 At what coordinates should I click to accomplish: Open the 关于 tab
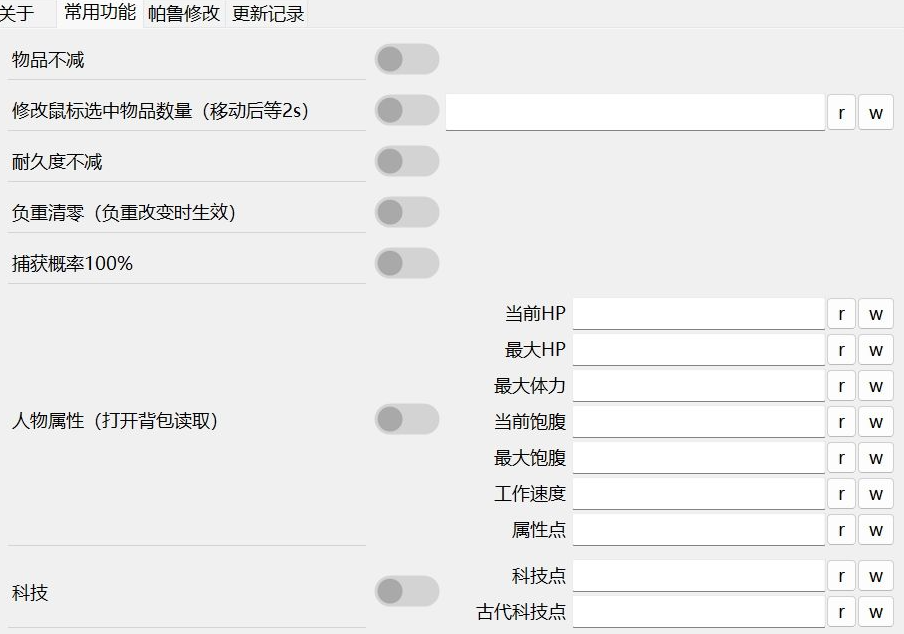point(17,14)
